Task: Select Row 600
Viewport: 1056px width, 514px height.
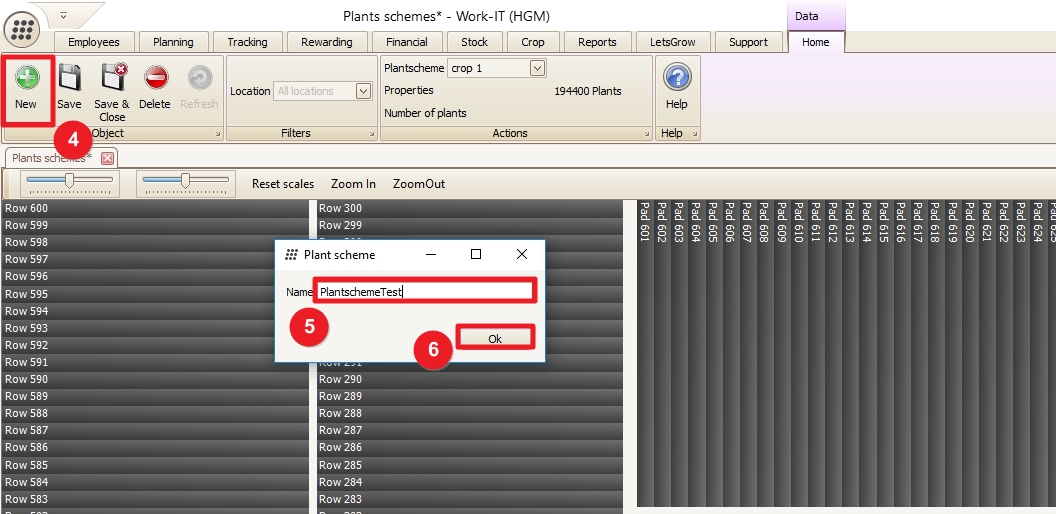Action: point(155,208)
